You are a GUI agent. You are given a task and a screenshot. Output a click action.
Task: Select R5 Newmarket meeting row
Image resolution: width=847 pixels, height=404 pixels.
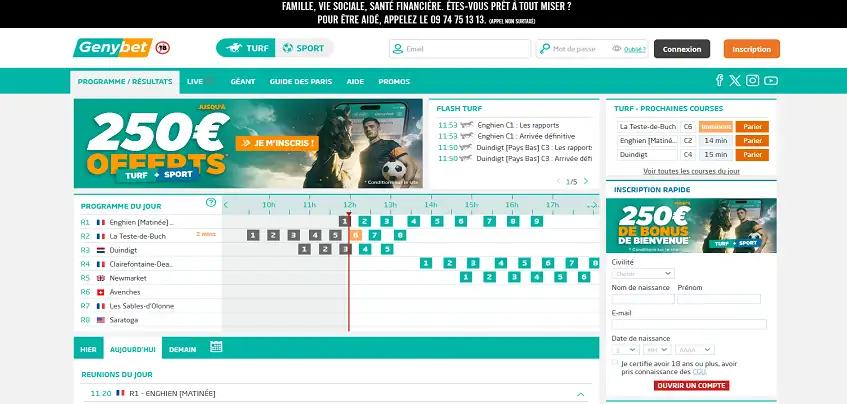pyautogui.click(x=147, y=278)
